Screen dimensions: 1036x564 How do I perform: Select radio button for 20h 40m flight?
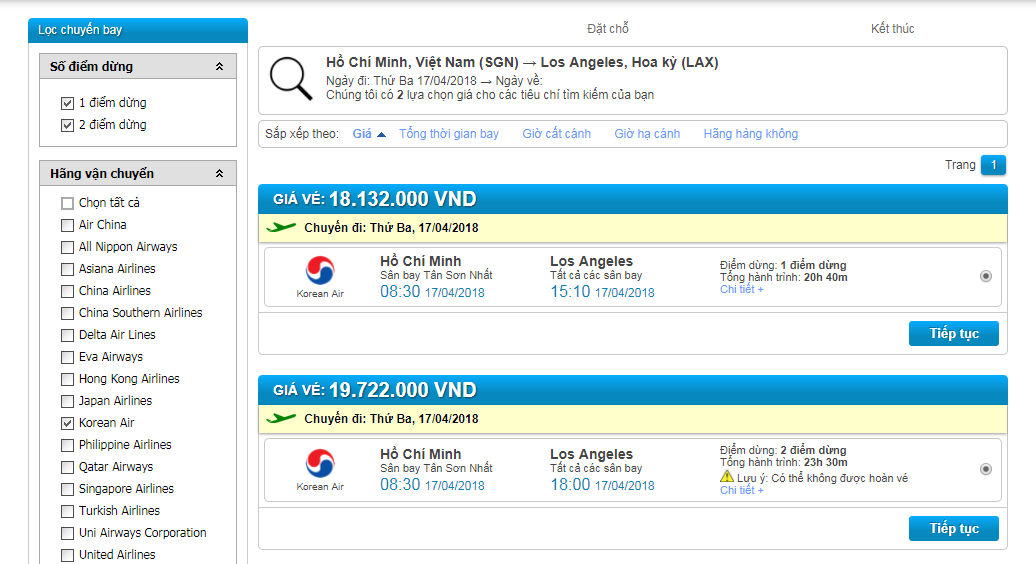pyautogui.click(x=986, y=276)
